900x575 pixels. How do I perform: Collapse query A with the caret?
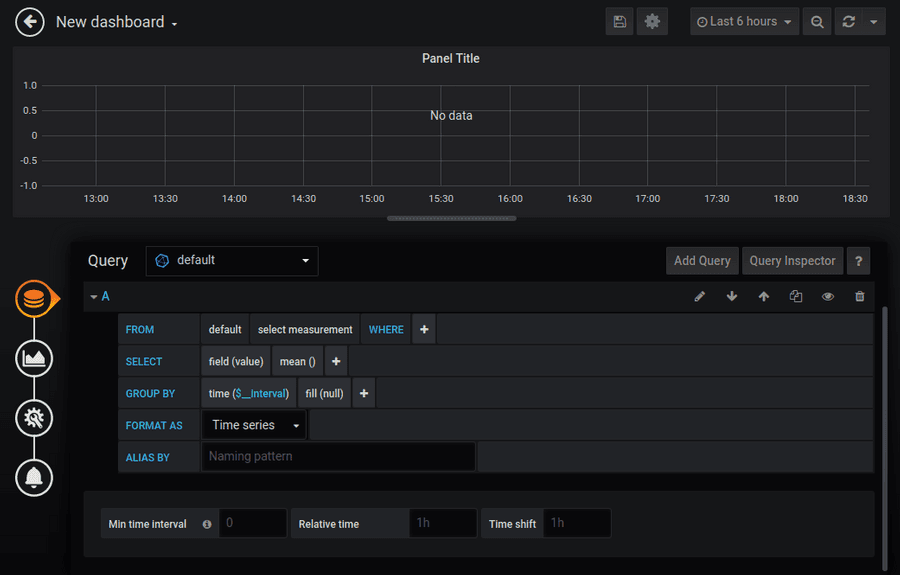pos(94,297)
